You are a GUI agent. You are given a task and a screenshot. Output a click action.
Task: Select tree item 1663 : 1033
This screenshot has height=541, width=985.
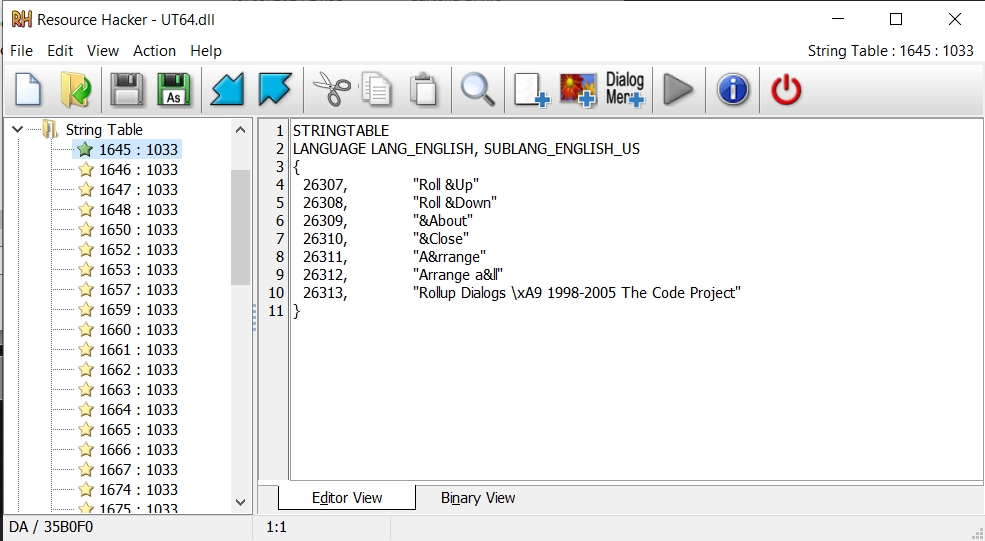[x=138, y=390]
